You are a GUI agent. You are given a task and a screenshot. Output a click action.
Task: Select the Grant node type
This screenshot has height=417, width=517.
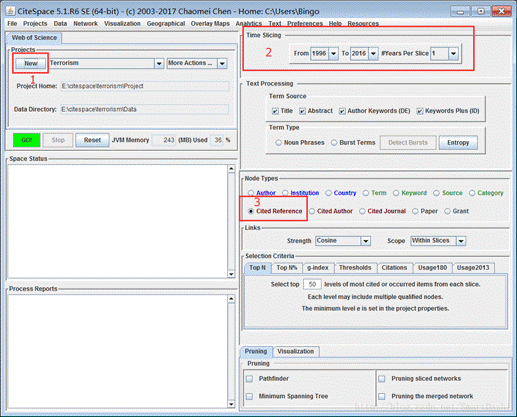(x=447, y=211)
